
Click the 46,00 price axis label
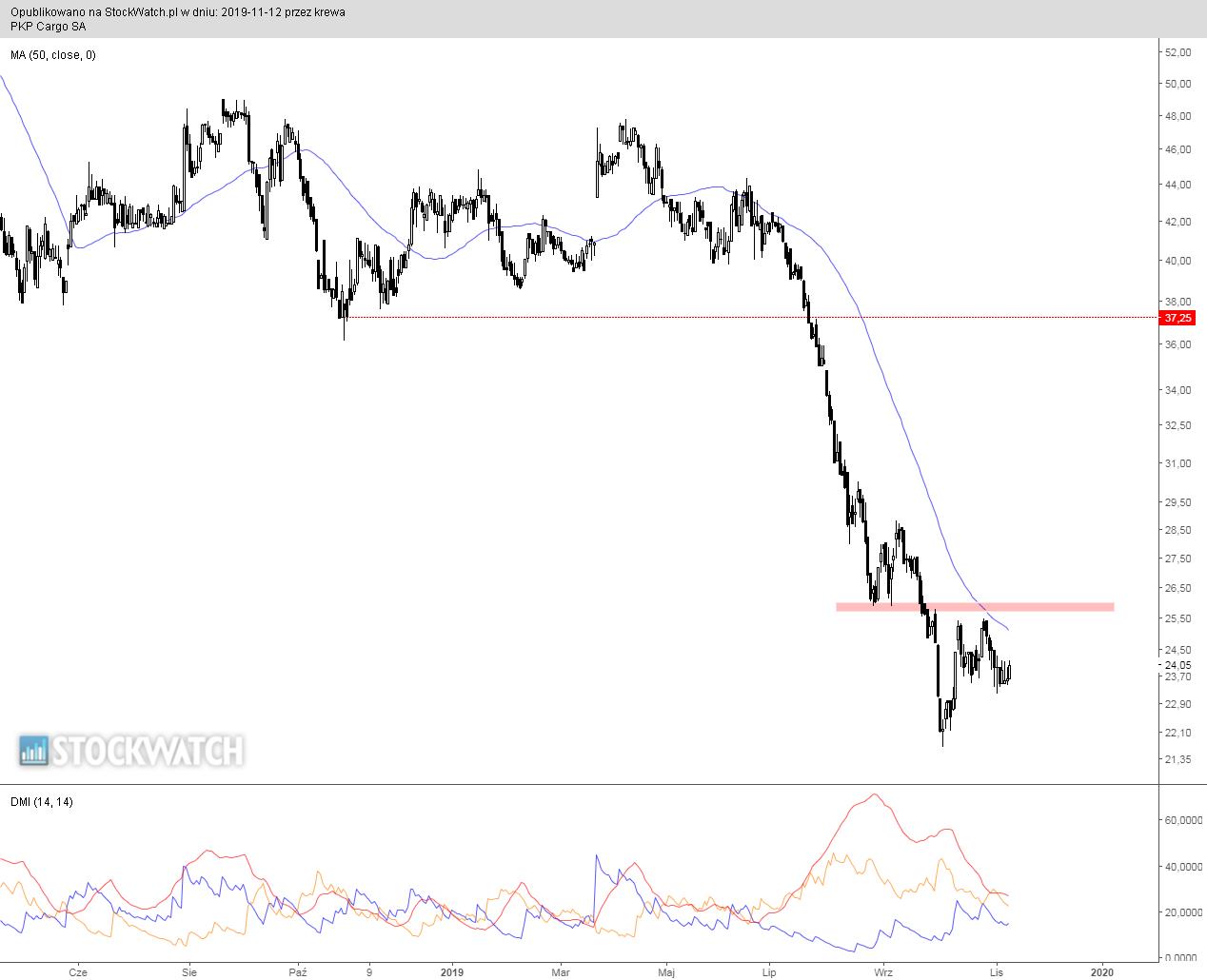coord(1177,149)
